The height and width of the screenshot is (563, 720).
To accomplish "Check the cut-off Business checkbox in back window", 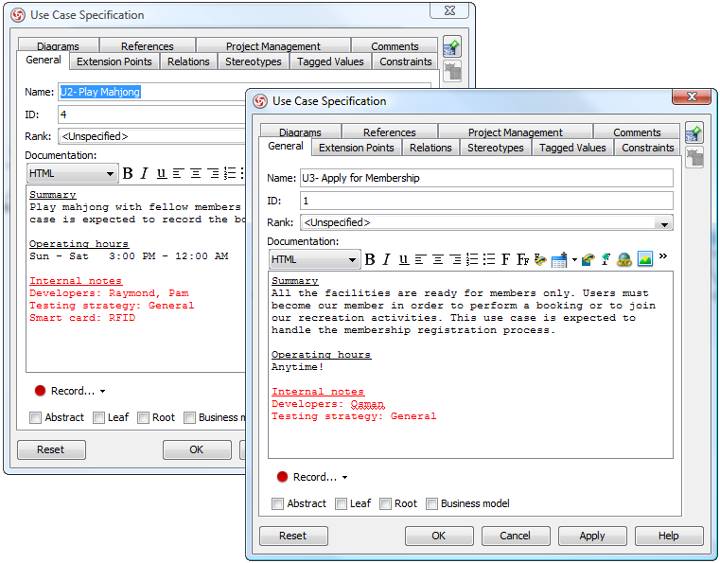I will (x=189, y=418).
